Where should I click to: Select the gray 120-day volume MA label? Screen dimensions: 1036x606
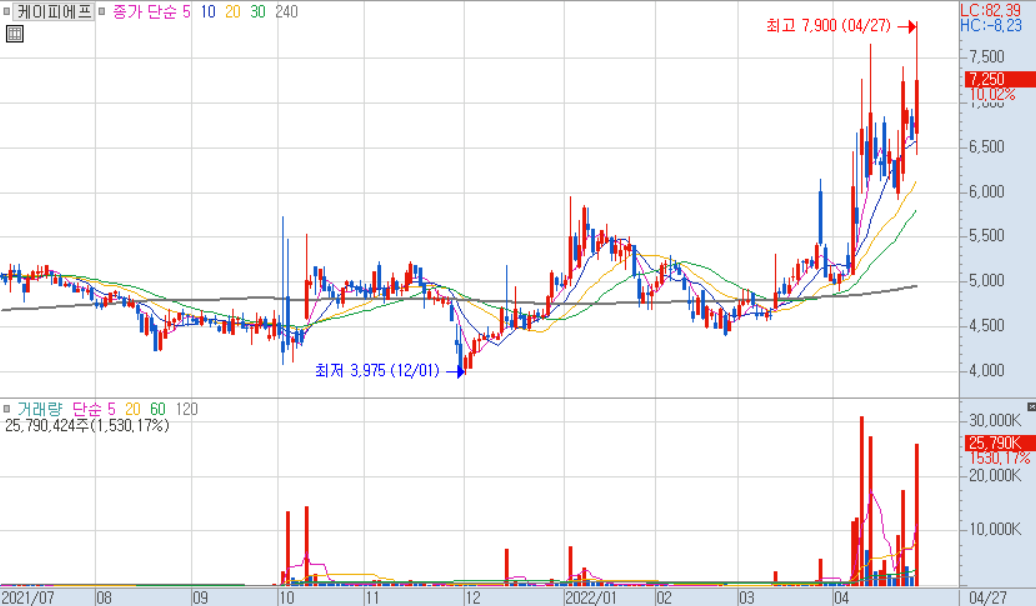(186, 409)
